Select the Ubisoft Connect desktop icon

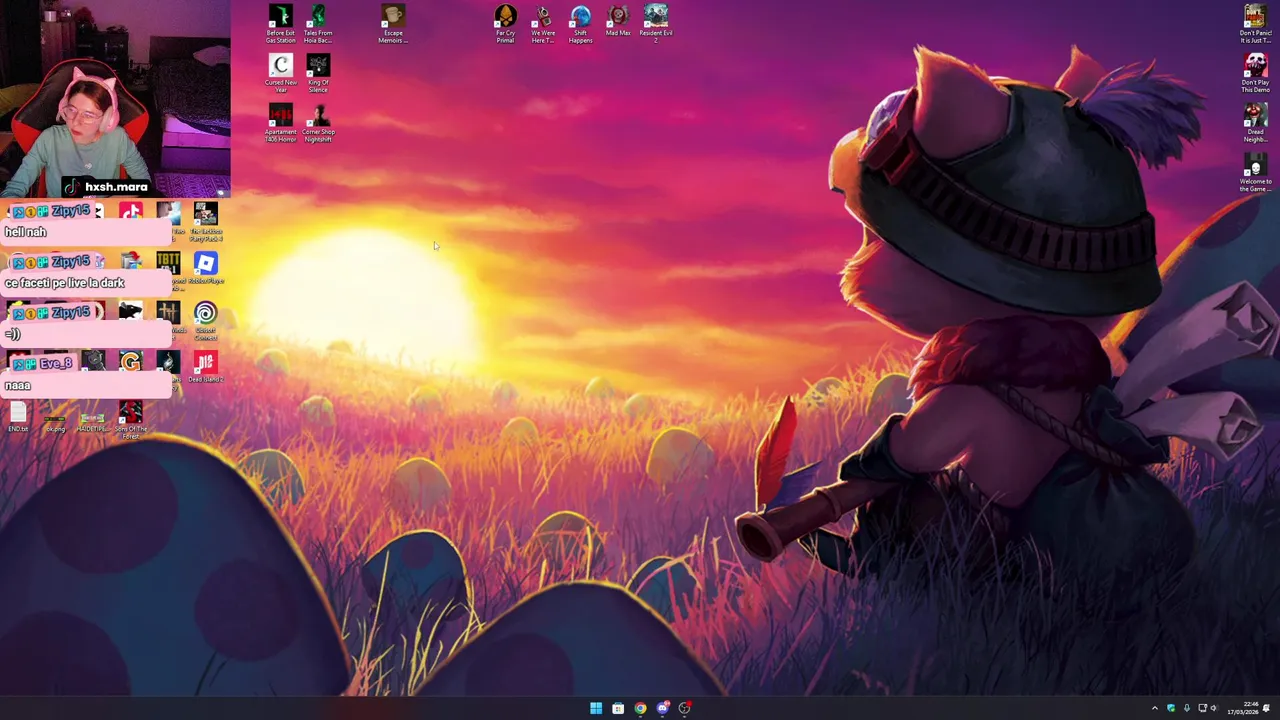[205, 321]
